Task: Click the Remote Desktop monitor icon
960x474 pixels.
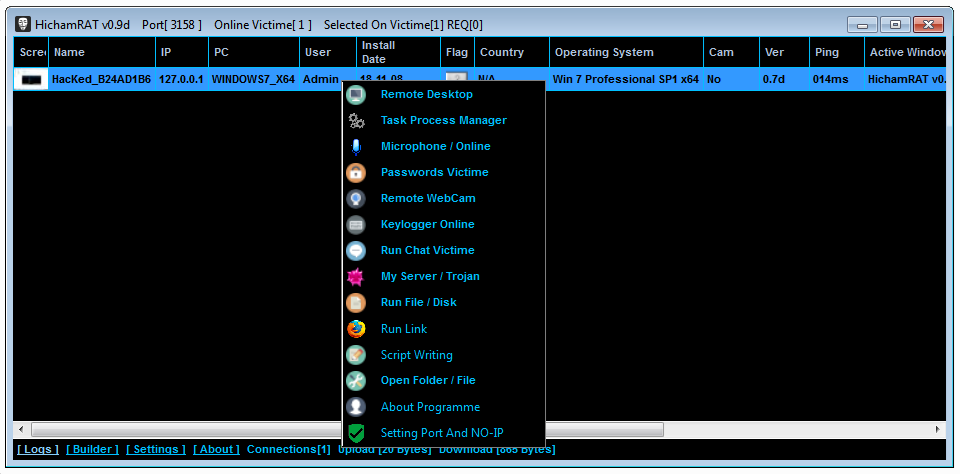Action: point(356,94)
